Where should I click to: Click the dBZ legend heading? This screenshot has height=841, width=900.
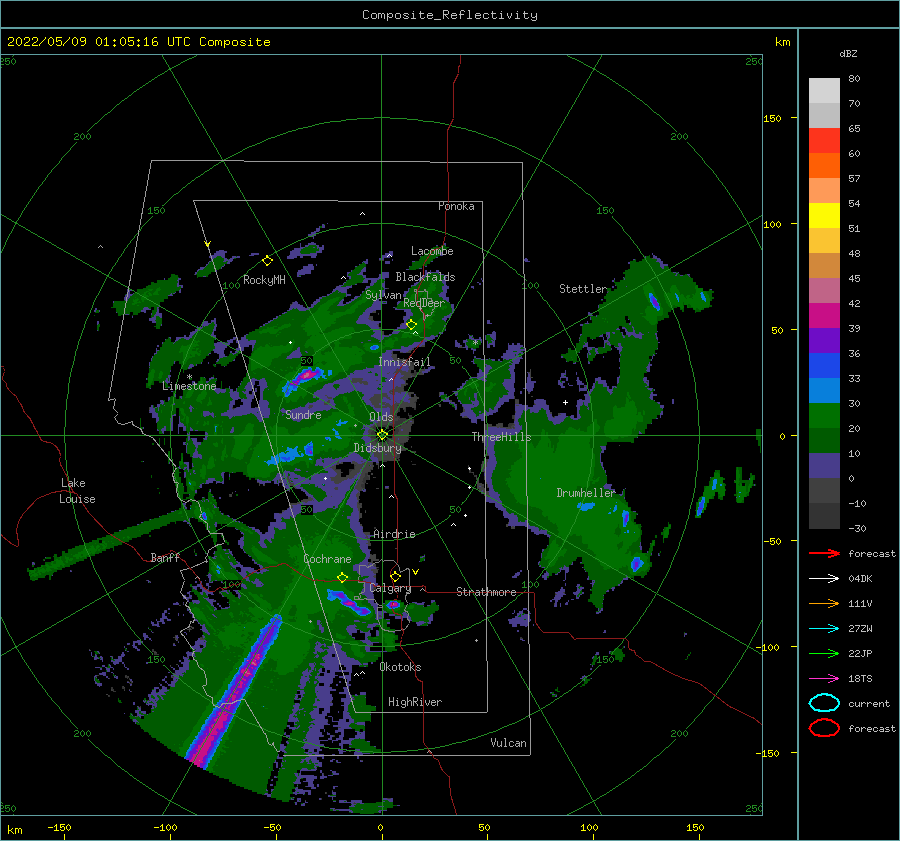(848, 53)
